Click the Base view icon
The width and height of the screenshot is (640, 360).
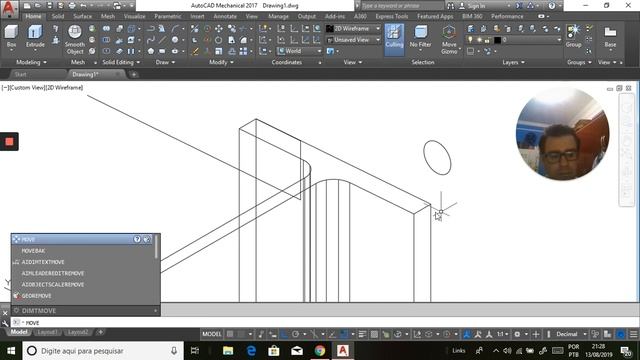coord(610,36)
